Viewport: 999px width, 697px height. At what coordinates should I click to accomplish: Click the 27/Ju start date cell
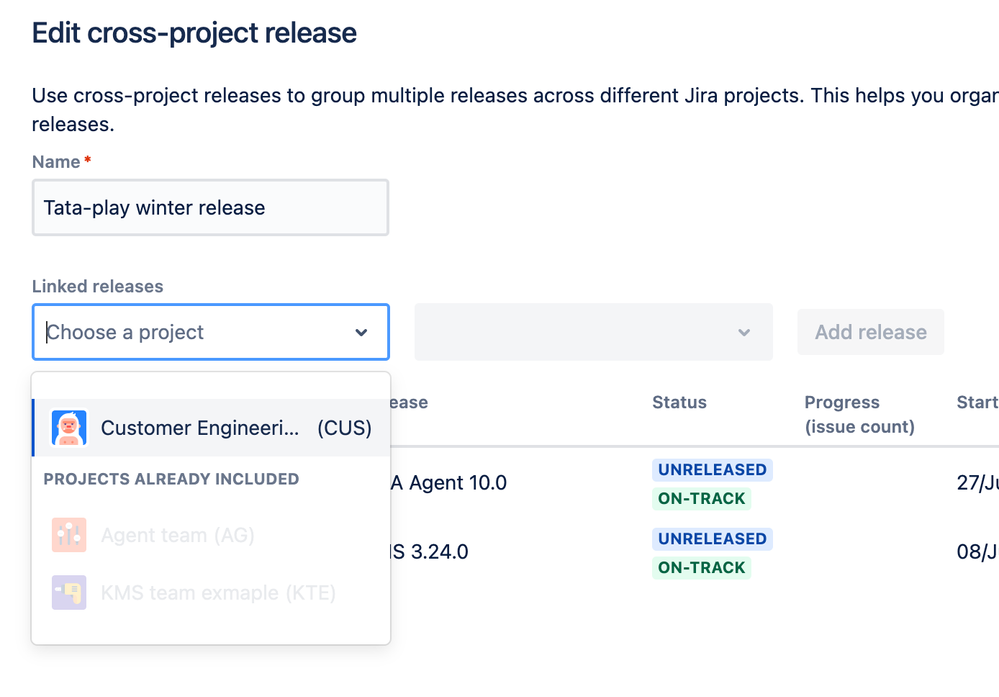[977, 483]
